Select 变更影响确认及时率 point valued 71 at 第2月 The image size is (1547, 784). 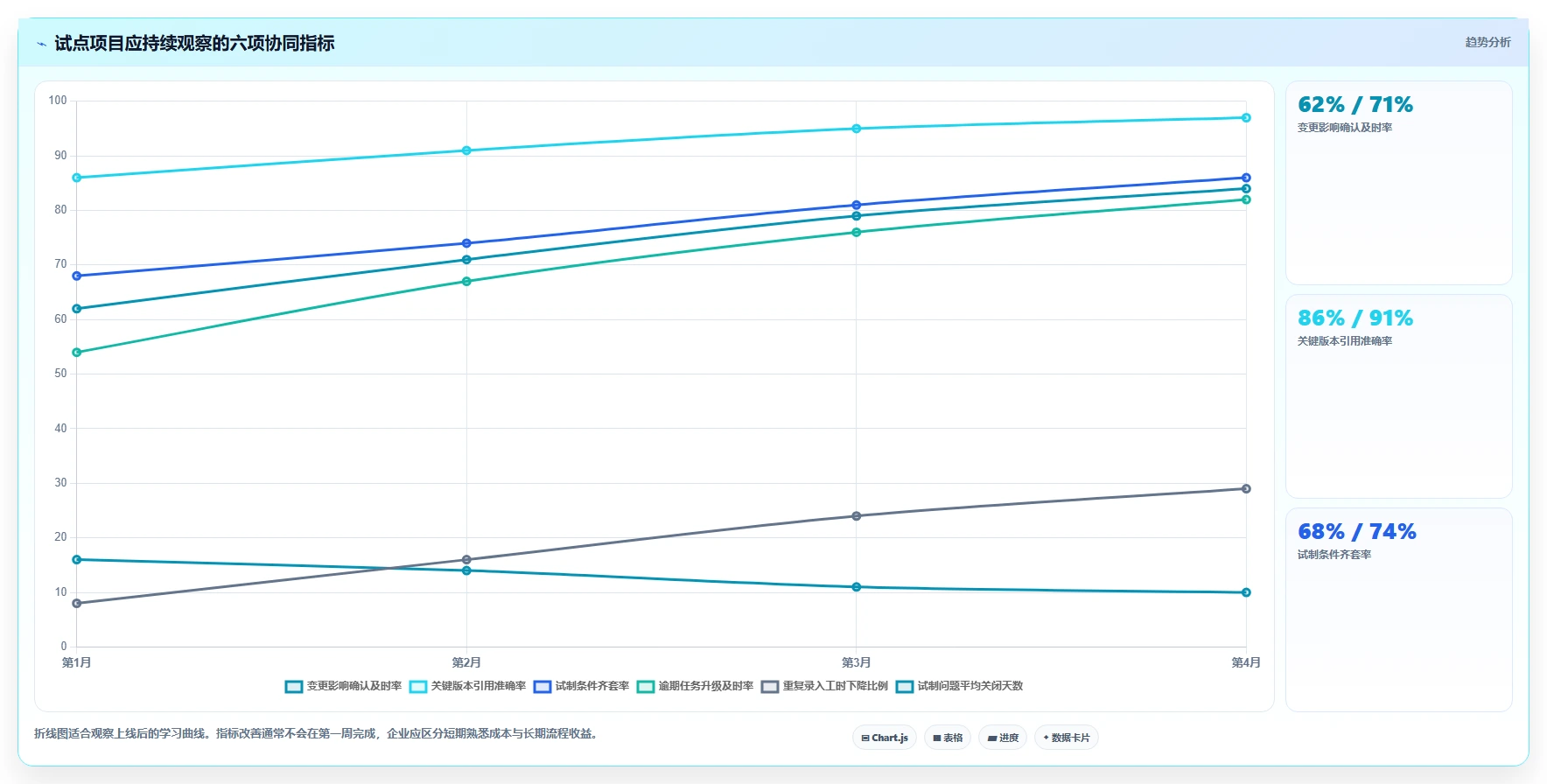[x=466, y=260]
